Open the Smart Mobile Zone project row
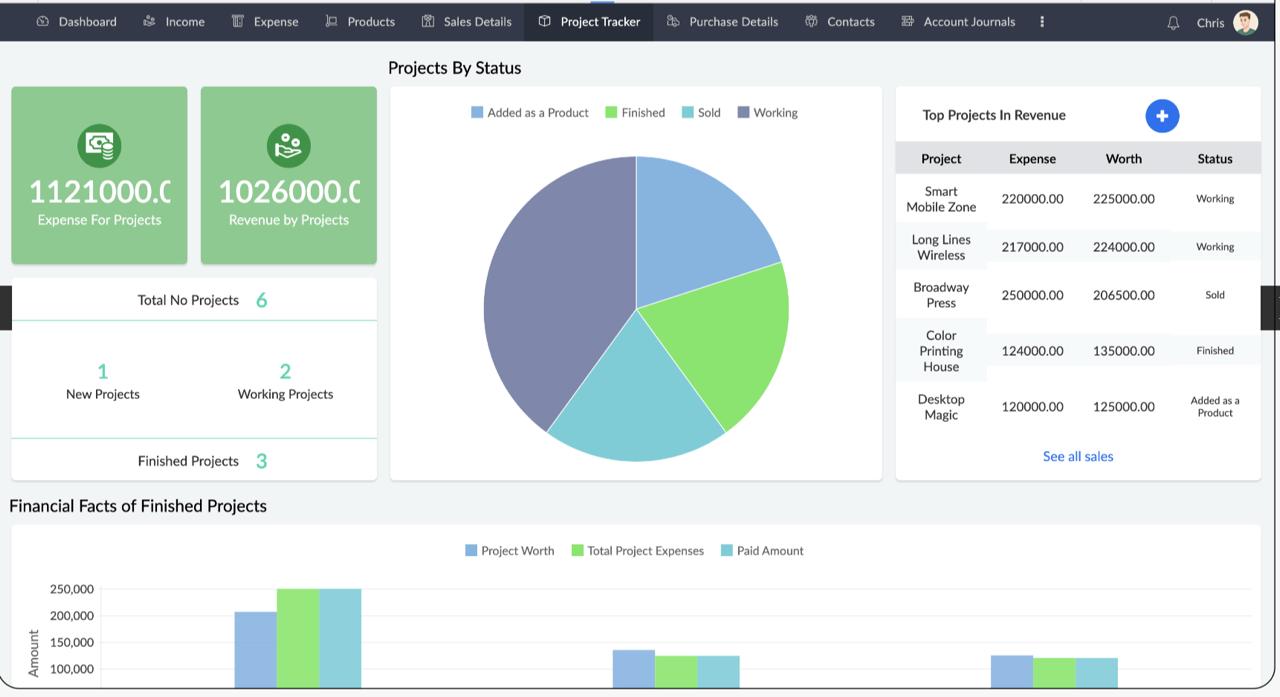Screen dimensions: 1280x697 pyautogui.click(x=941, y=199)
